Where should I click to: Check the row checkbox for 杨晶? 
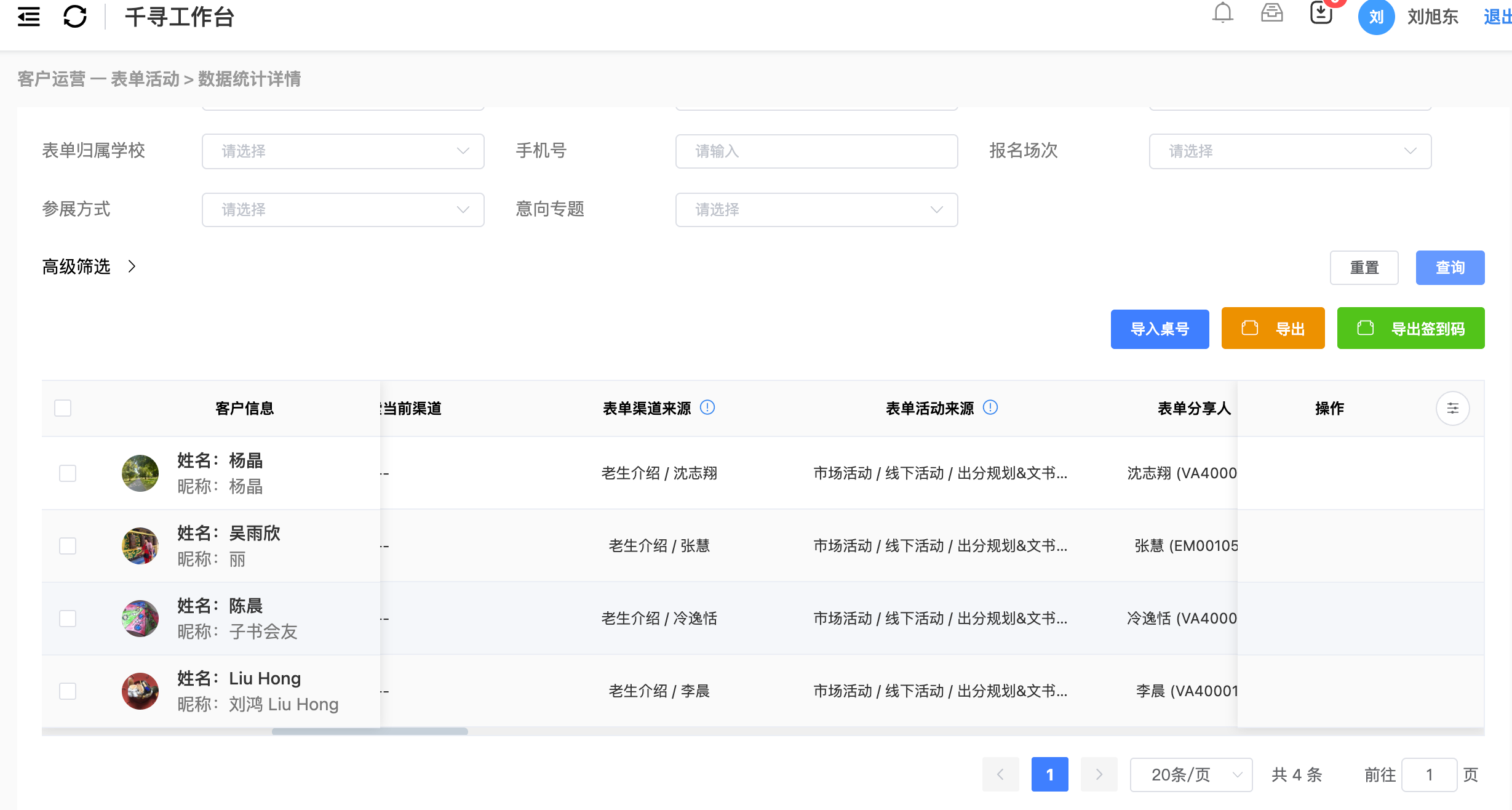68,473
